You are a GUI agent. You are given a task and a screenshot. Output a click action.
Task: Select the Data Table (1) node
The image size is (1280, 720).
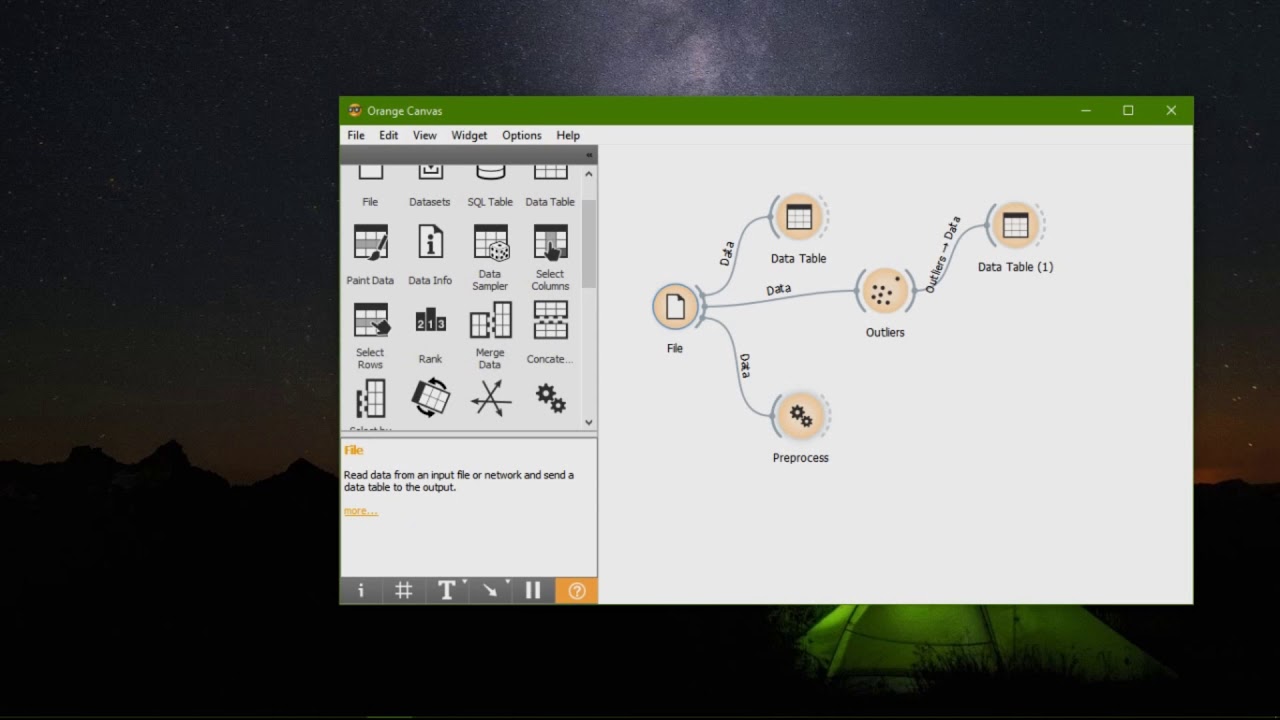click(1015, 225)
